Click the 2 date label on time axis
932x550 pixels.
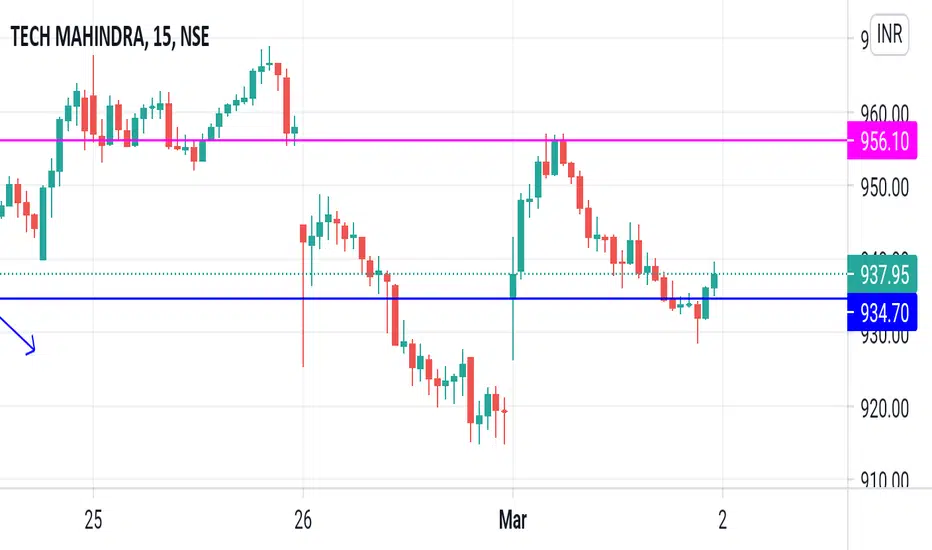pyautogui.click(x=722, y=520)
